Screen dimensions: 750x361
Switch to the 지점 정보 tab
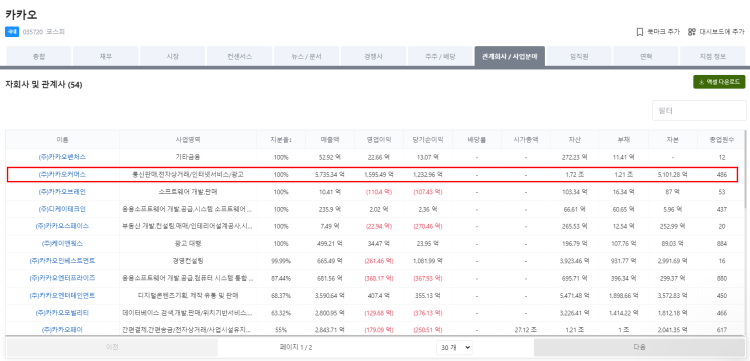point(712,56)
